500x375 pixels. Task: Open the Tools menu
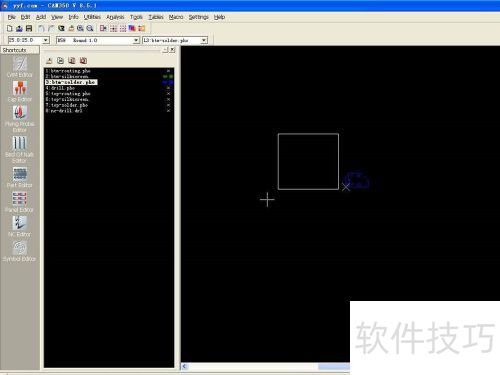tap(136, 17)
